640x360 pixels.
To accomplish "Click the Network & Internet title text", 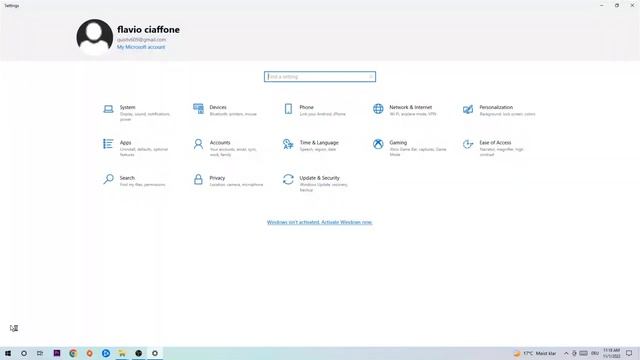I will (411, 107).
